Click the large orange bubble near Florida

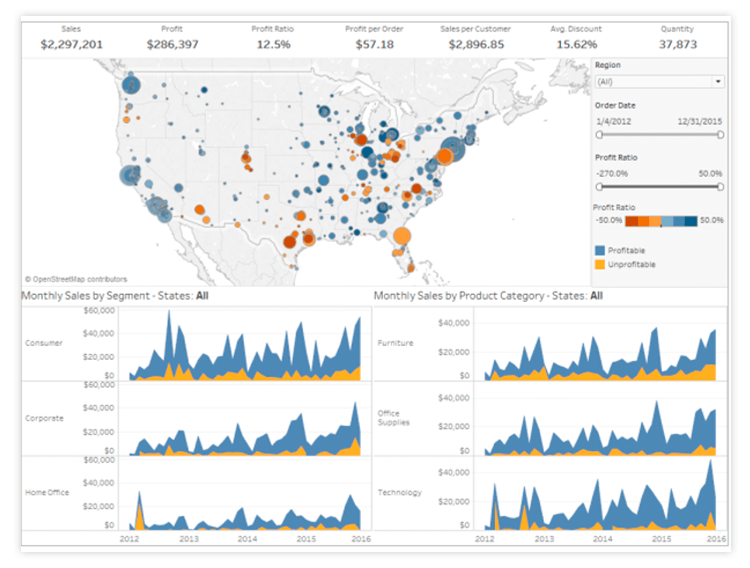402,237
